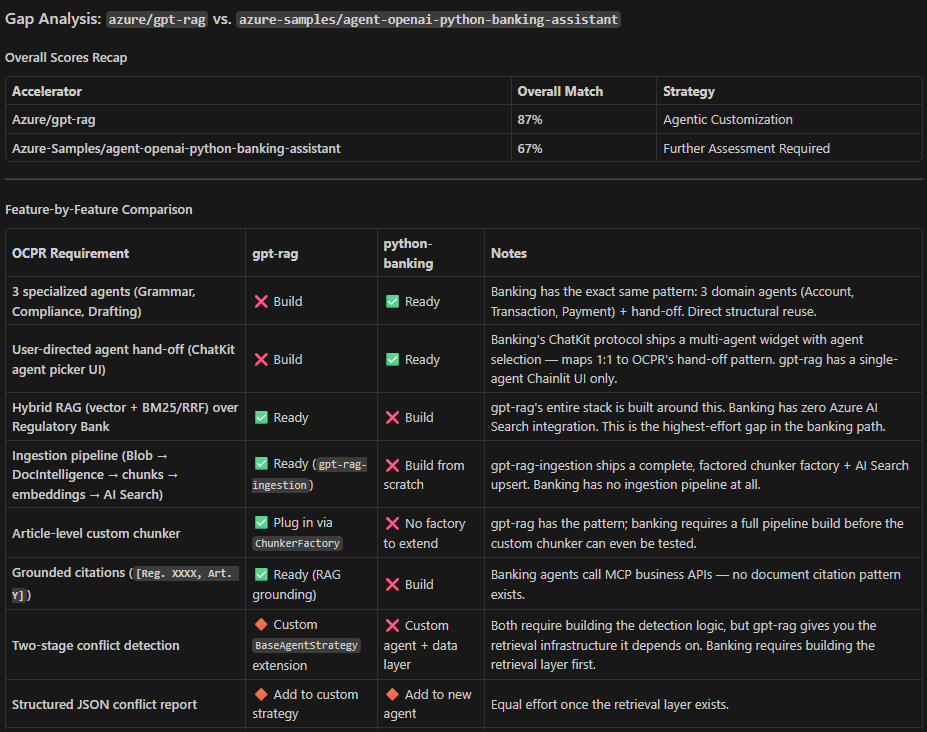Click User-directed agent hand-off requirement cell
Image resolution: width=927 pixels, height=732 pixels.
pos(123,359)
